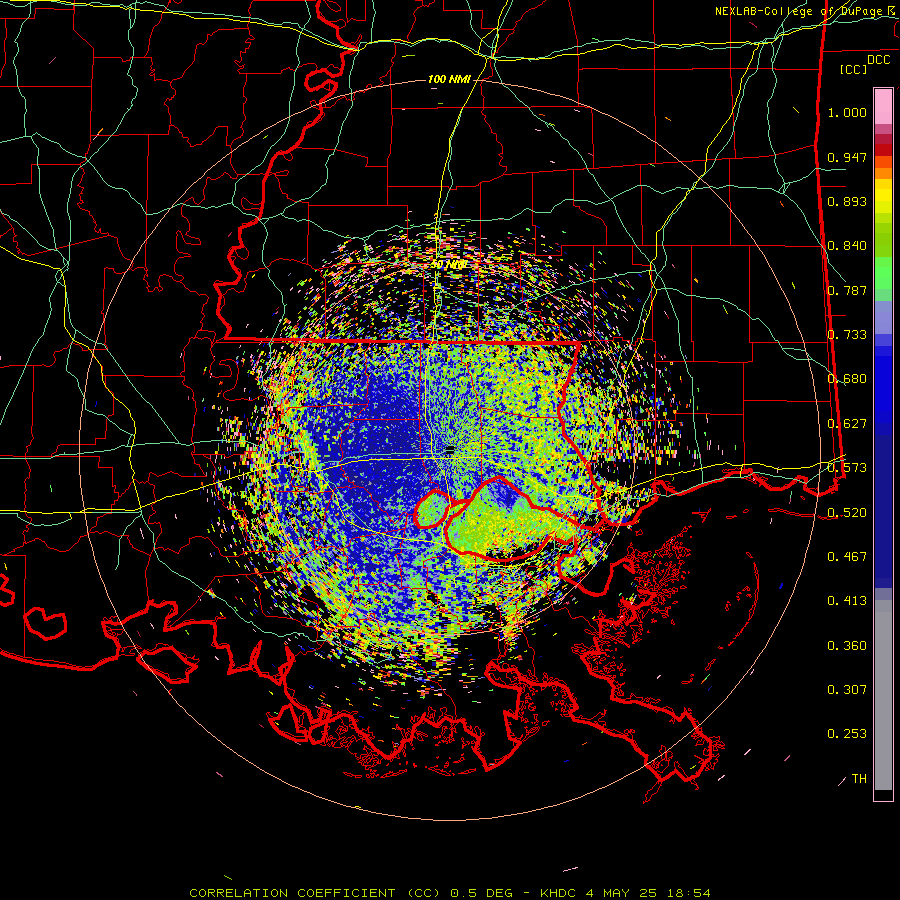900x900 pixels.
Task: Click the 0.680 legend value
Action: pyautogui.click(x=847, y=379)
